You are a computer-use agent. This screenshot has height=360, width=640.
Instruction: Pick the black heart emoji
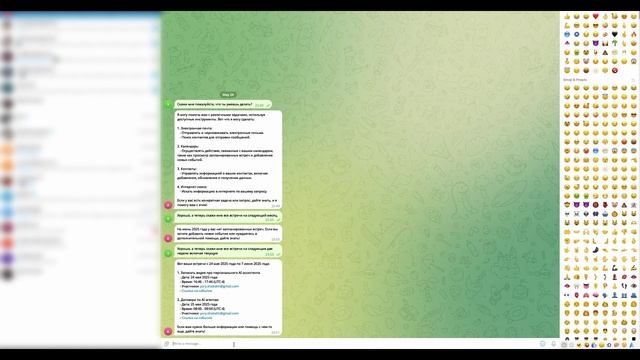tap(615, 34)
